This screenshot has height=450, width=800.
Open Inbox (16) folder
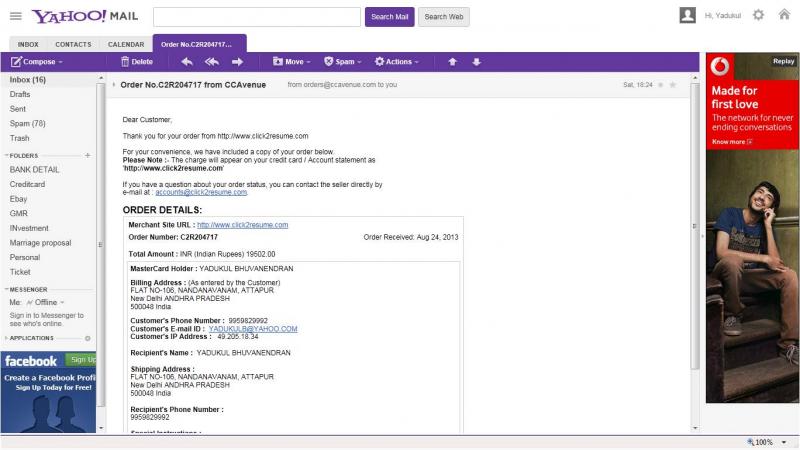(x=28, y=80)
